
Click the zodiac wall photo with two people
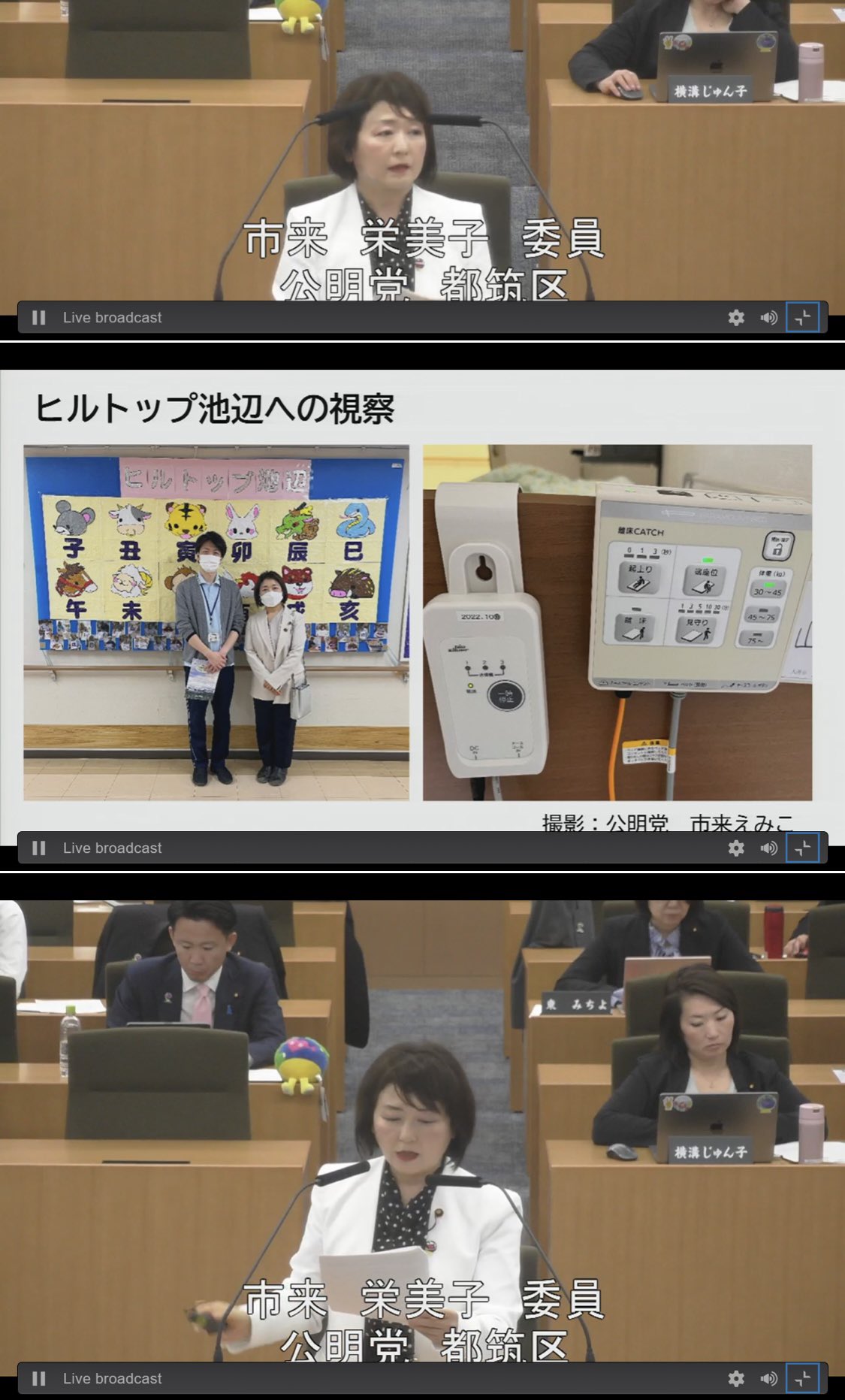(x=216, y=622)
